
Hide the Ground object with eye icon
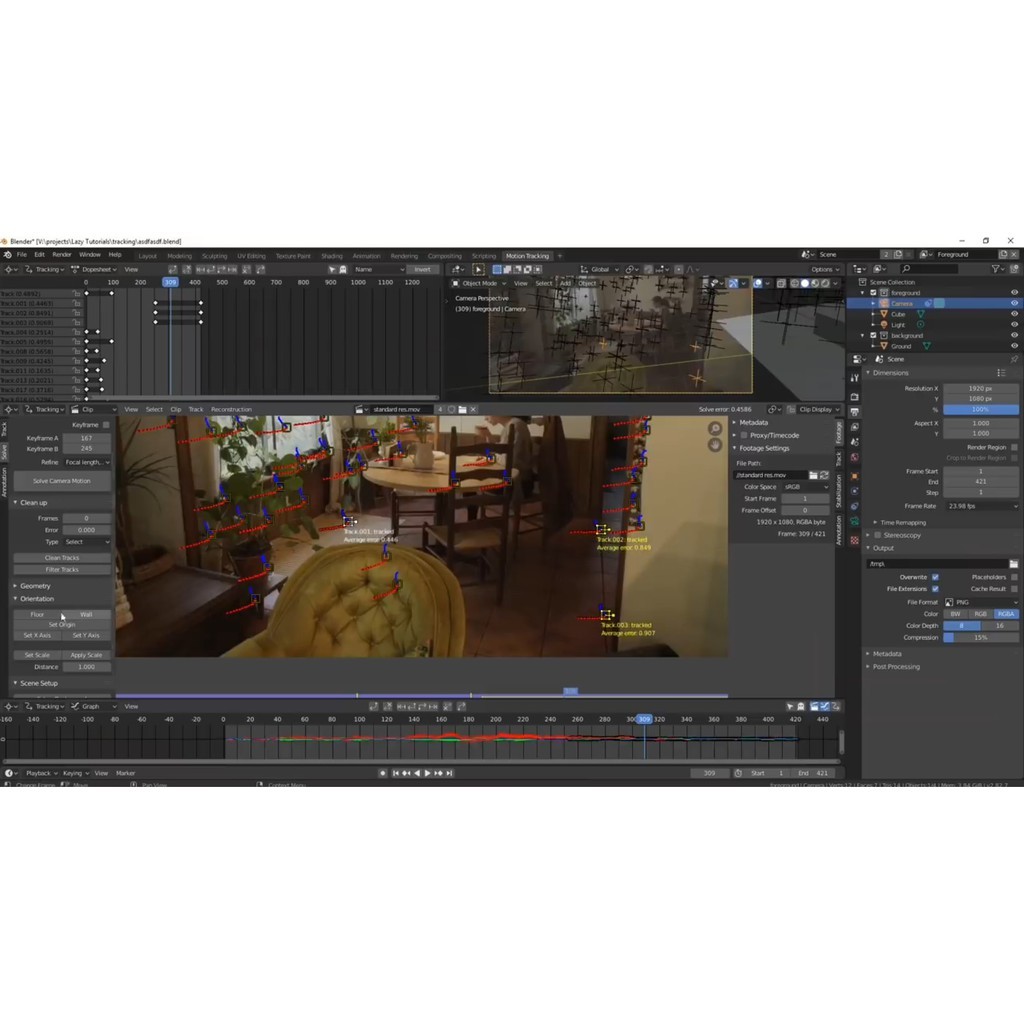[x=1014, y=346]
